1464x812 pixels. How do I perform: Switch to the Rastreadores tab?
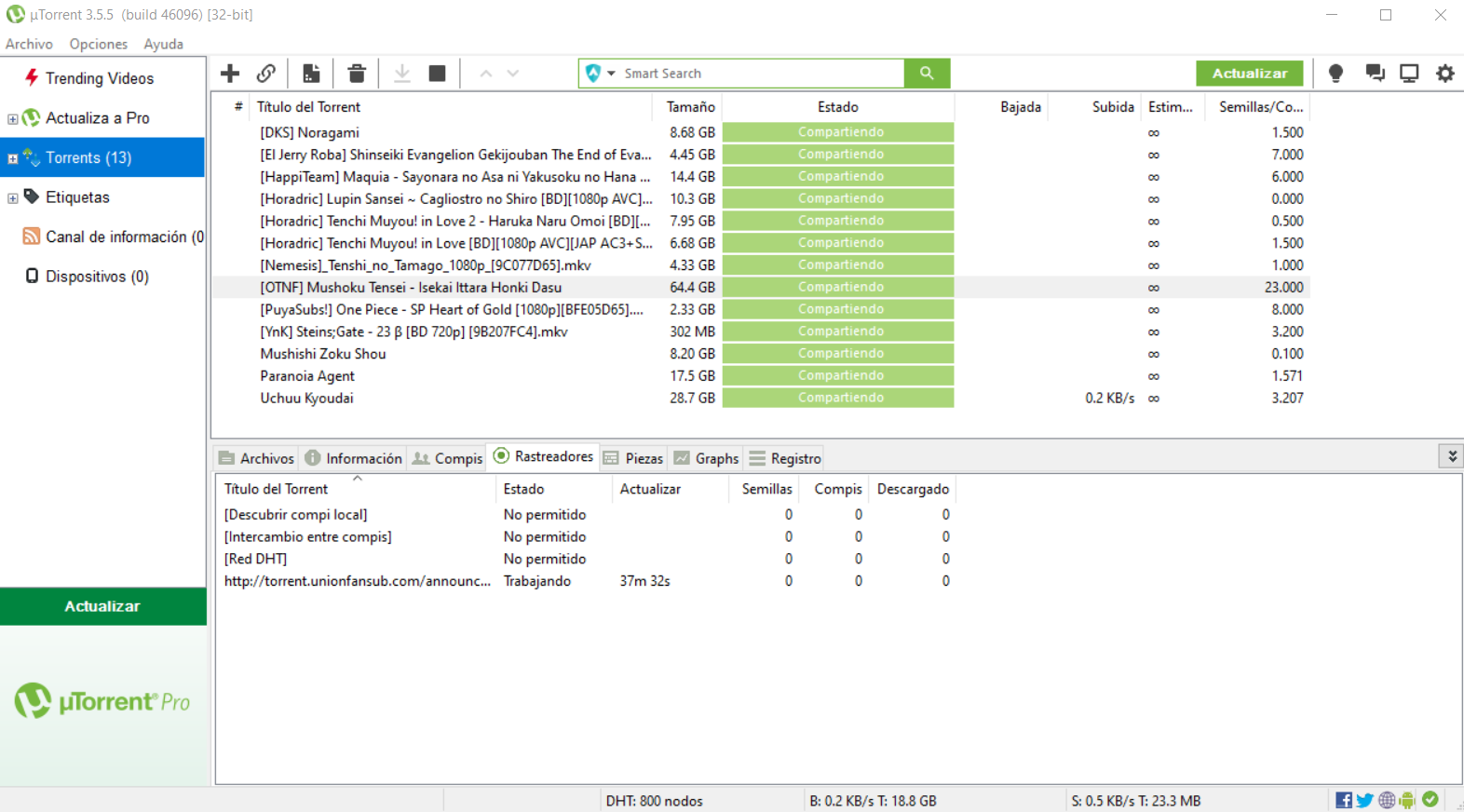pos(543,456)
